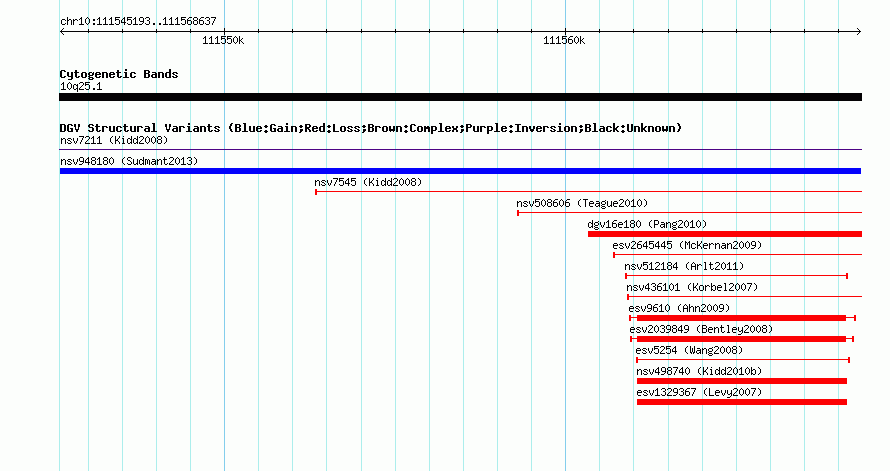Click the 10q25.1 band label

(x=81, y=86)
